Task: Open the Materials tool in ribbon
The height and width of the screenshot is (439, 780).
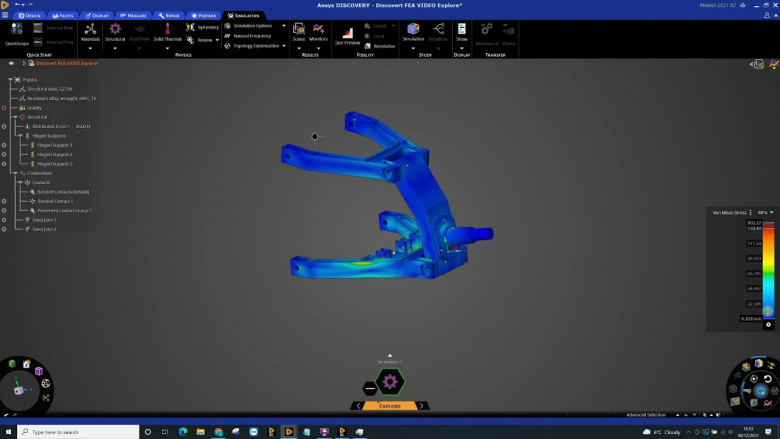Action: coord(90,30)
